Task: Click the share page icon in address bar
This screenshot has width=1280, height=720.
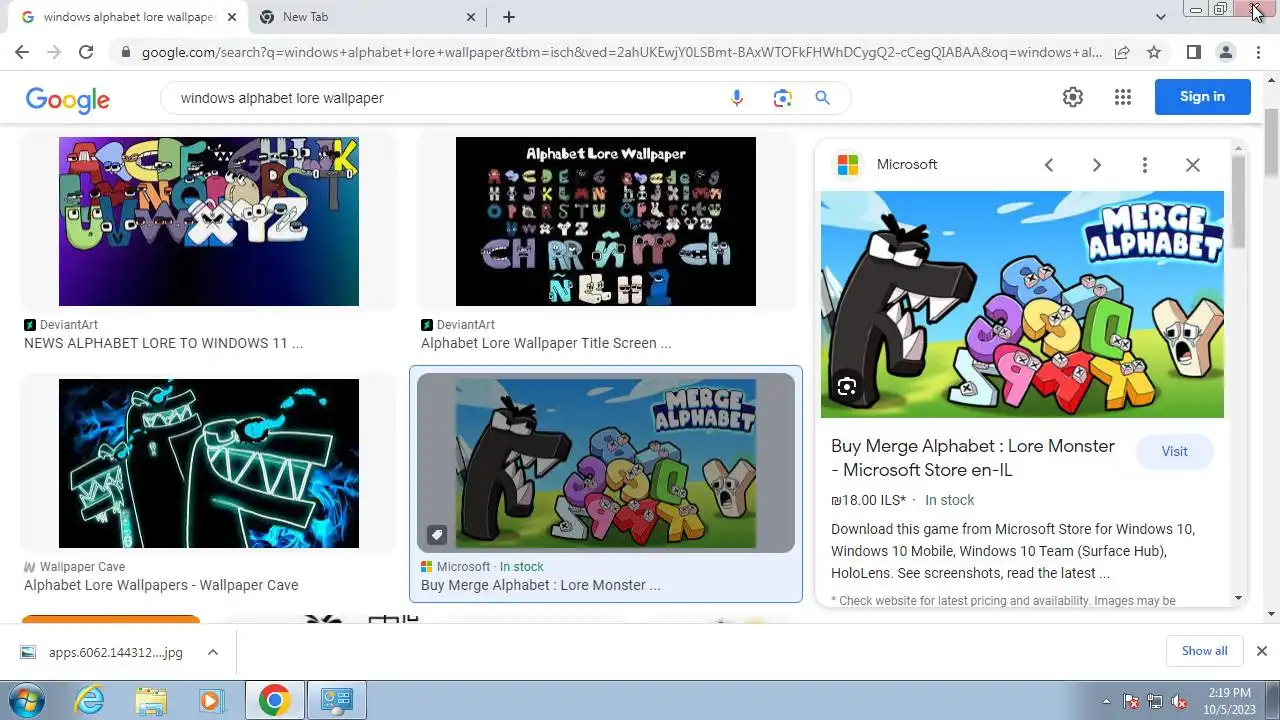Action: (1122, 52)
